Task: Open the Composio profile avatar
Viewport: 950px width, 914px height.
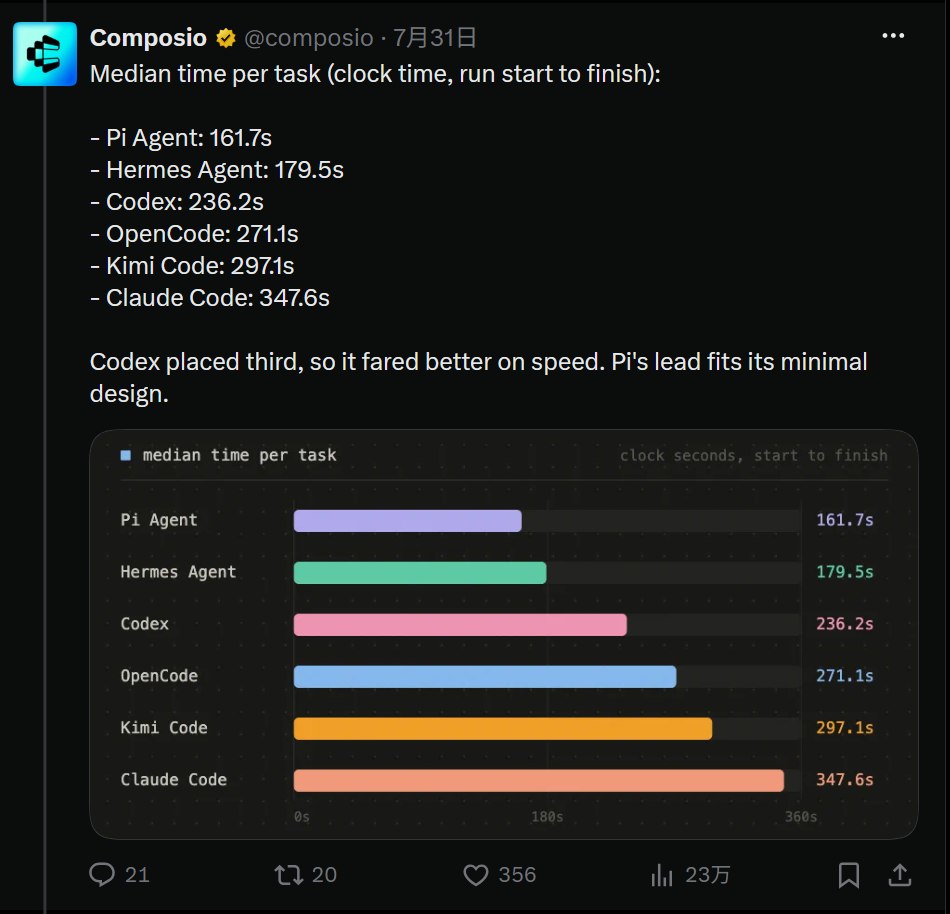Action: tap(45, 54)
